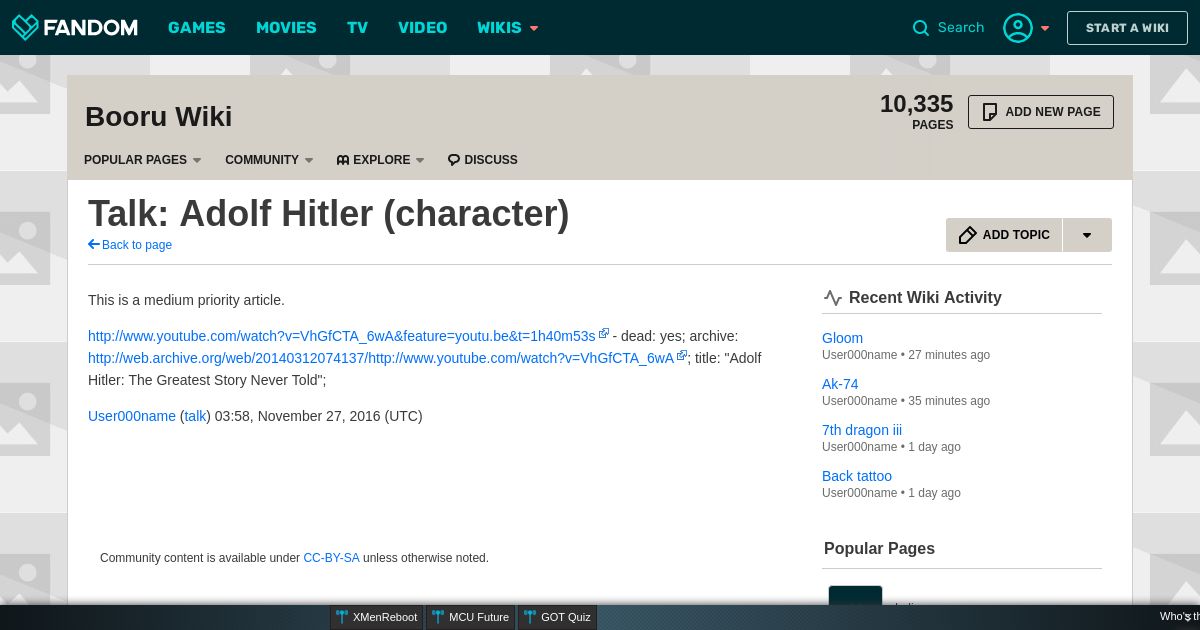
Task: Click the Add Topic button
Action: pyautogui.click(x=1004, y=235)
